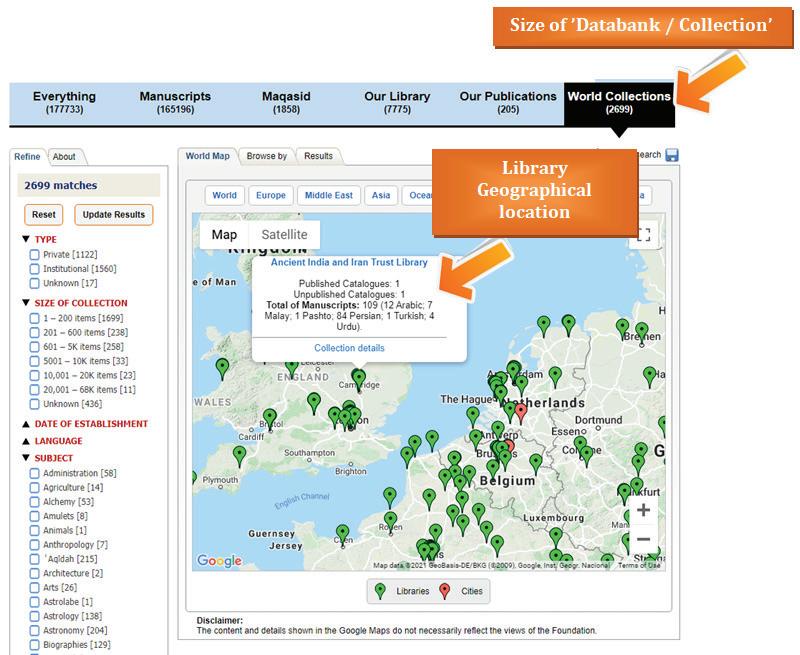The height and width of the screenshot is (655, 800).
Task: Switch map to Satellite view
Action: (284, 235)
